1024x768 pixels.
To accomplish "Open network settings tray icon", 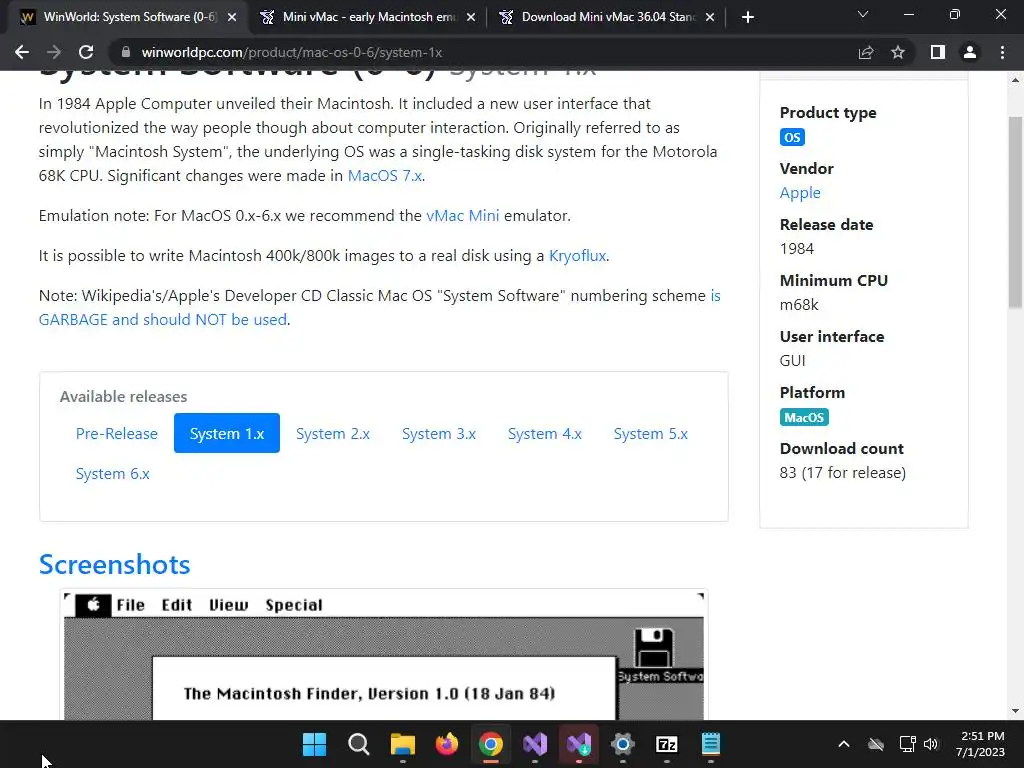I will click(907, 744).
